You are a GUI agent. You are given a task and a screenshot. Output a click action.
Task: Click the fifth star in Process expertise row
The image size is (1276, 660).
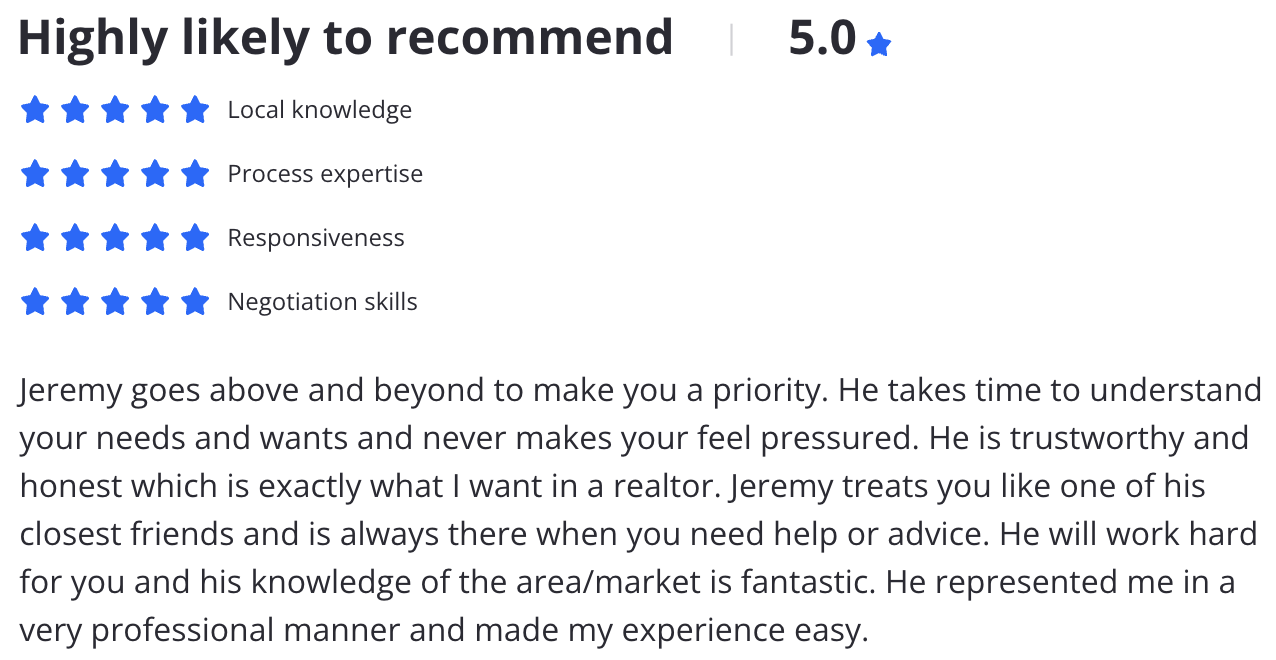tap(195, 173)
